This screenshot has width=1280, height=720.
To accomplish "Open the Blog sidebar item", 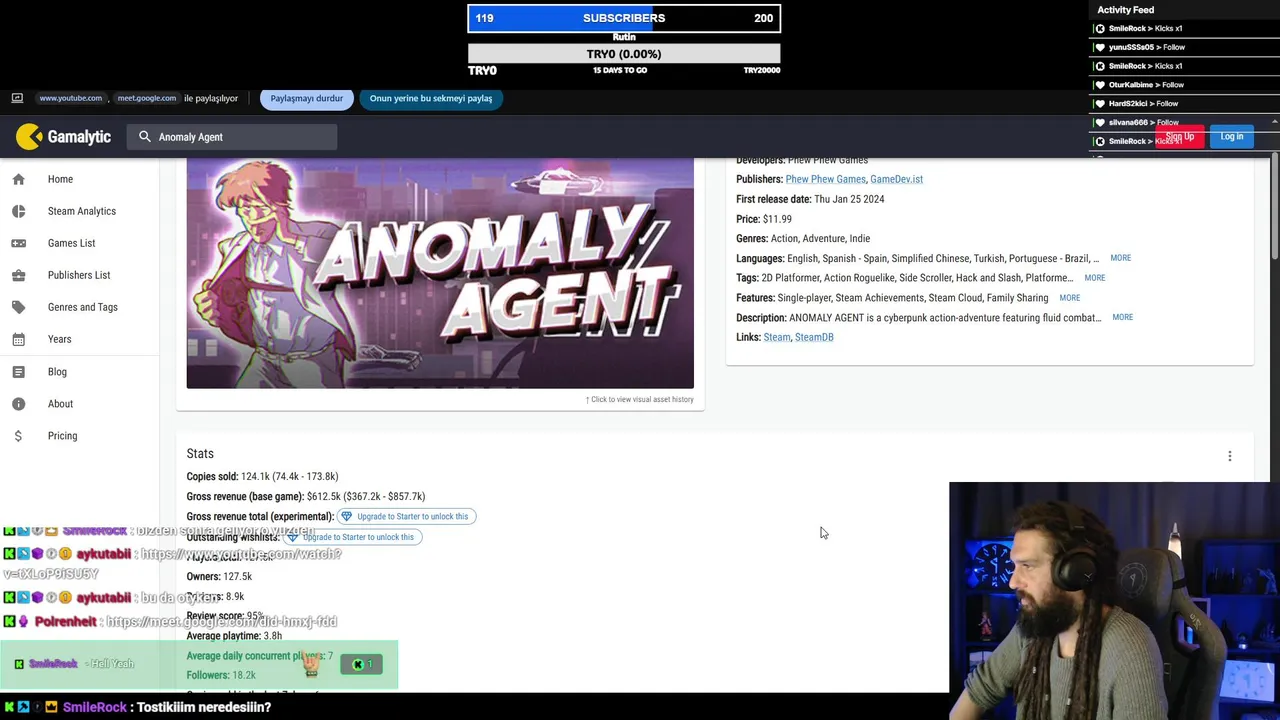I will pos(57,372).
